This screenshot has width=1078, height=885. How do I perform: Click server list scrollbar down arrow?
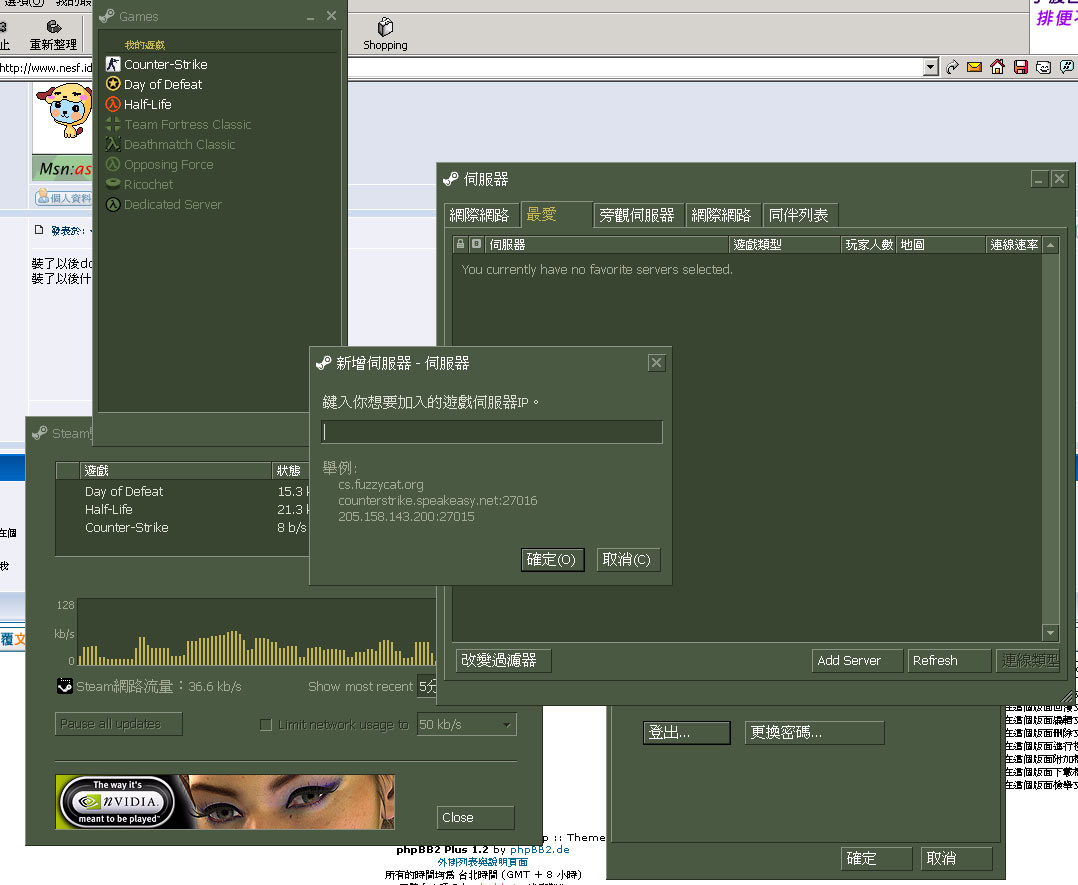click(x=1050, y=633)
